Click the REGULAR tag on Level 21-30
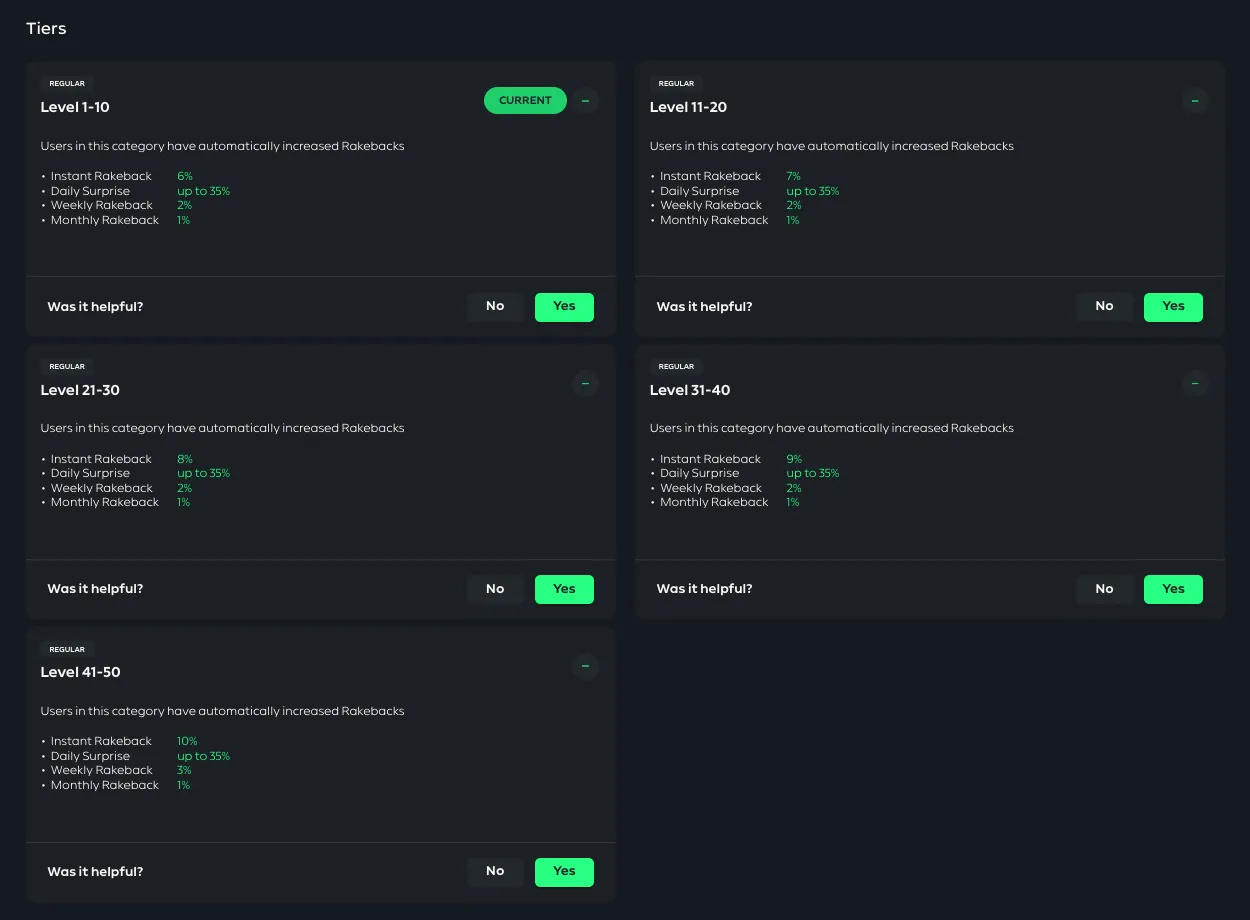 coord(67,366)
